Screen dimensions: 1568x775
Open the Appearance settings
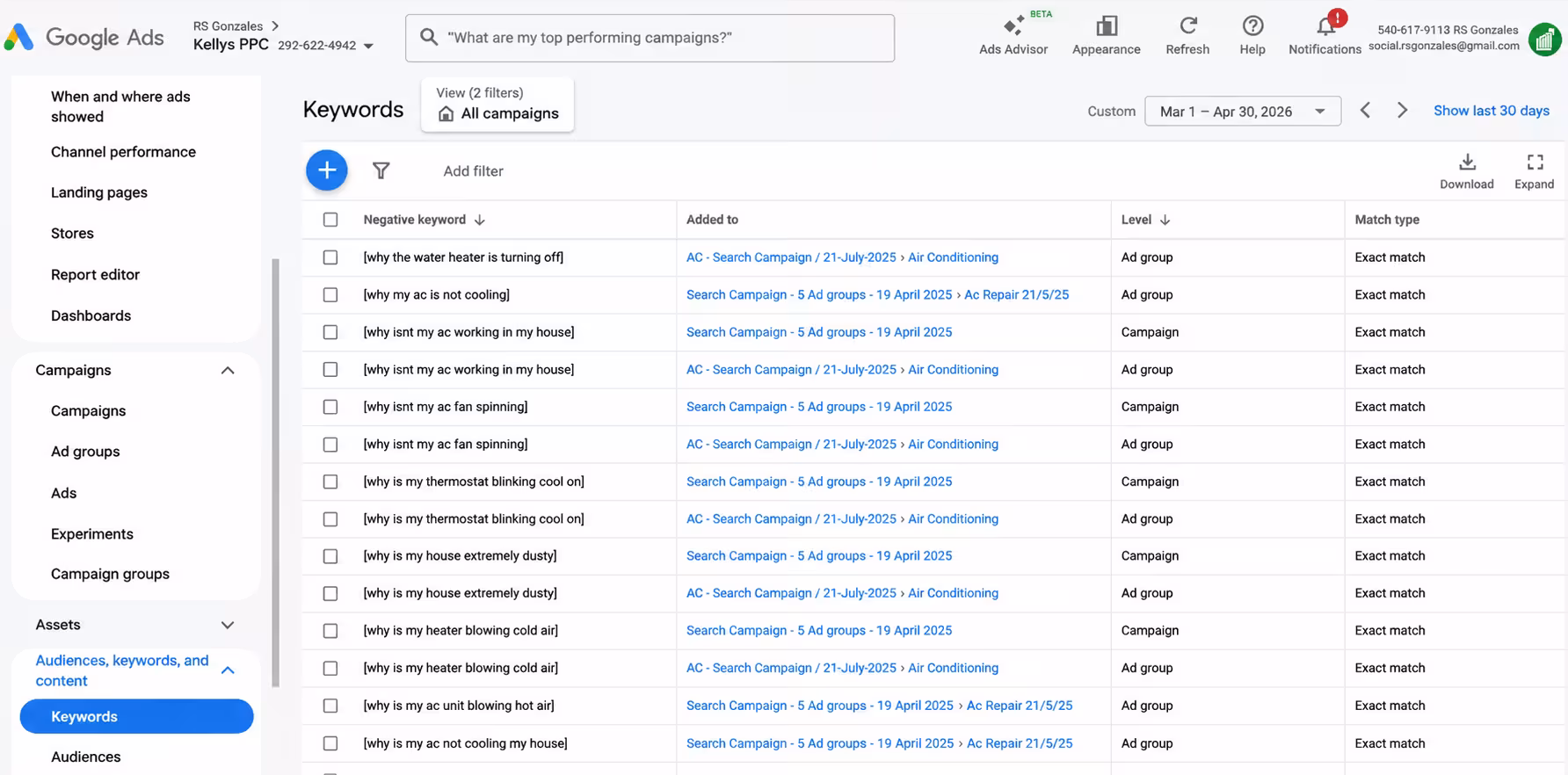coord(1106,36)
